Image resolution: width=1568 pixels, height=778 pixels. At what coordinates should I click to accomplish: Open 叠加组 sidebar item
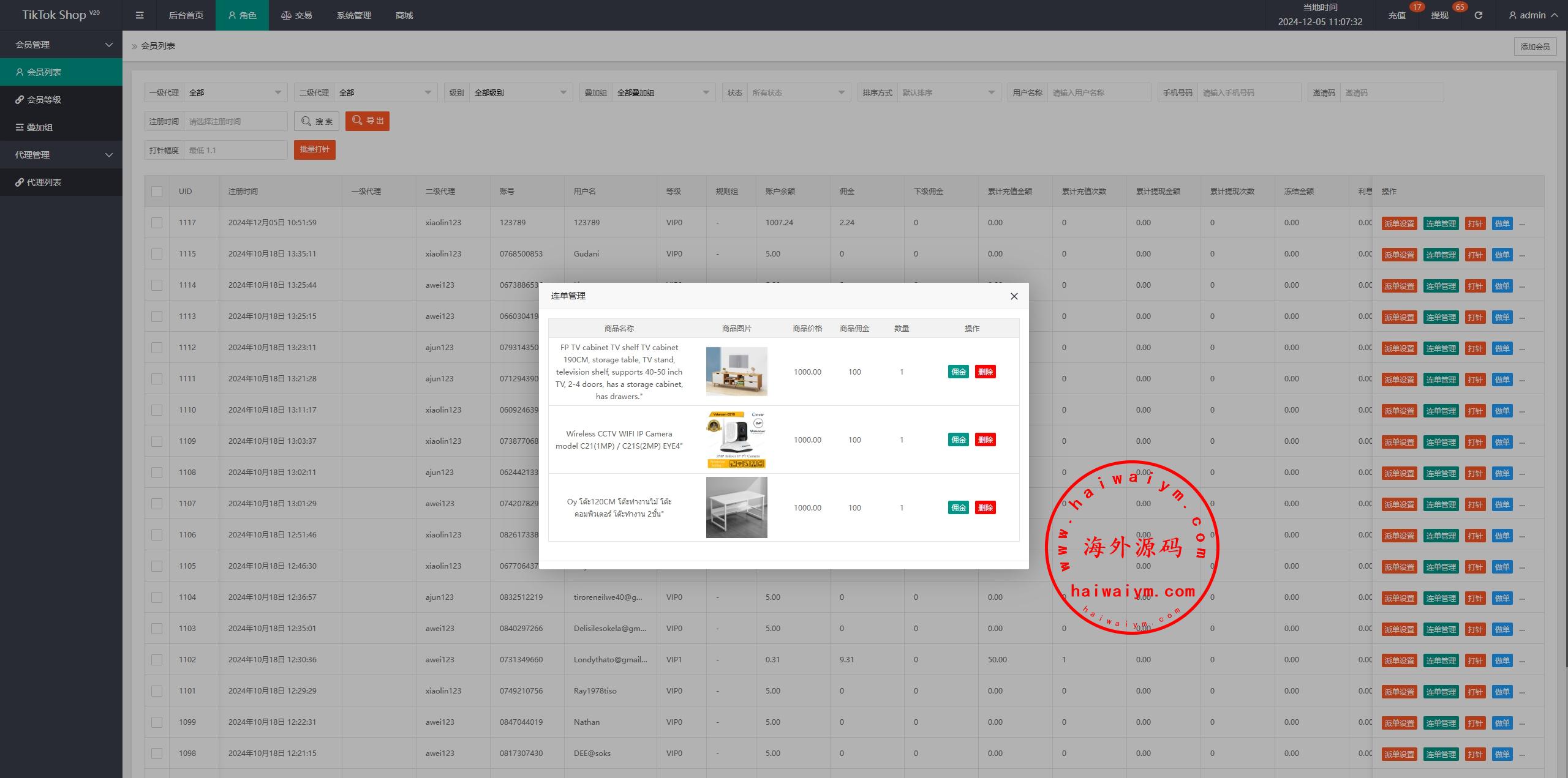(x=39, y=127)
